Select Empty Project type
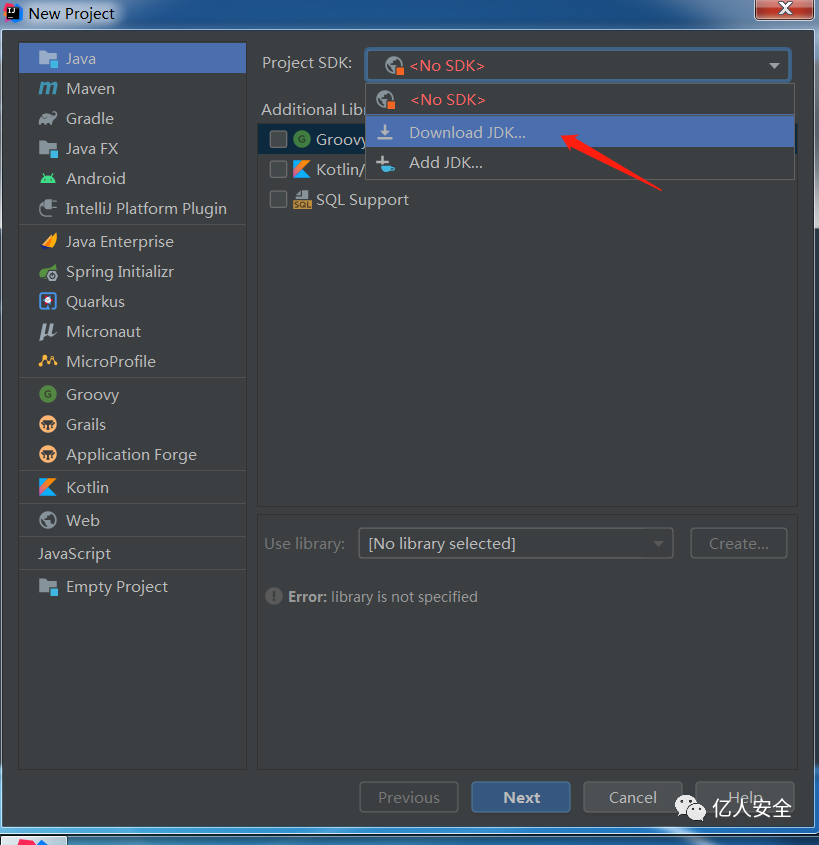 point(133,586)
